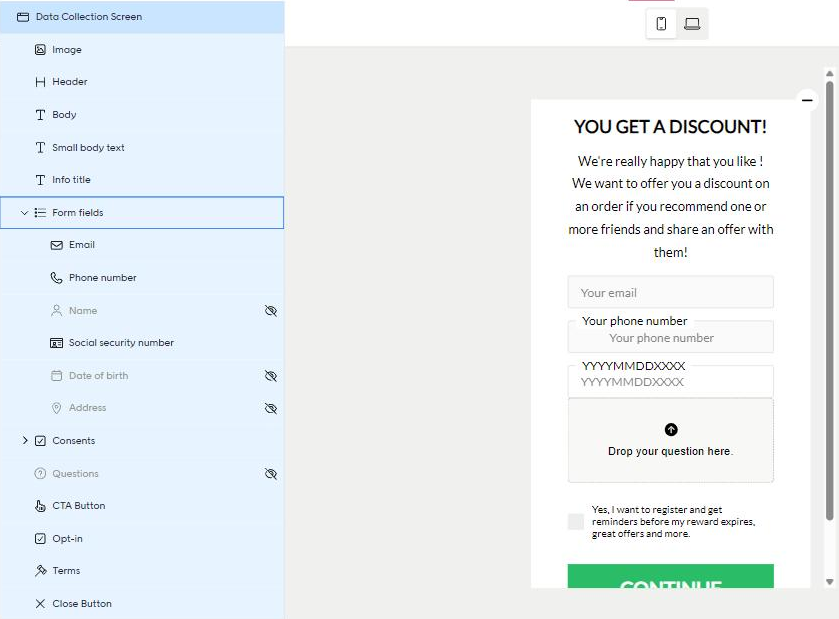Viewport: 839px width, 619px height.
Task: Click the Drop your question here area
Action: (670, 440)
